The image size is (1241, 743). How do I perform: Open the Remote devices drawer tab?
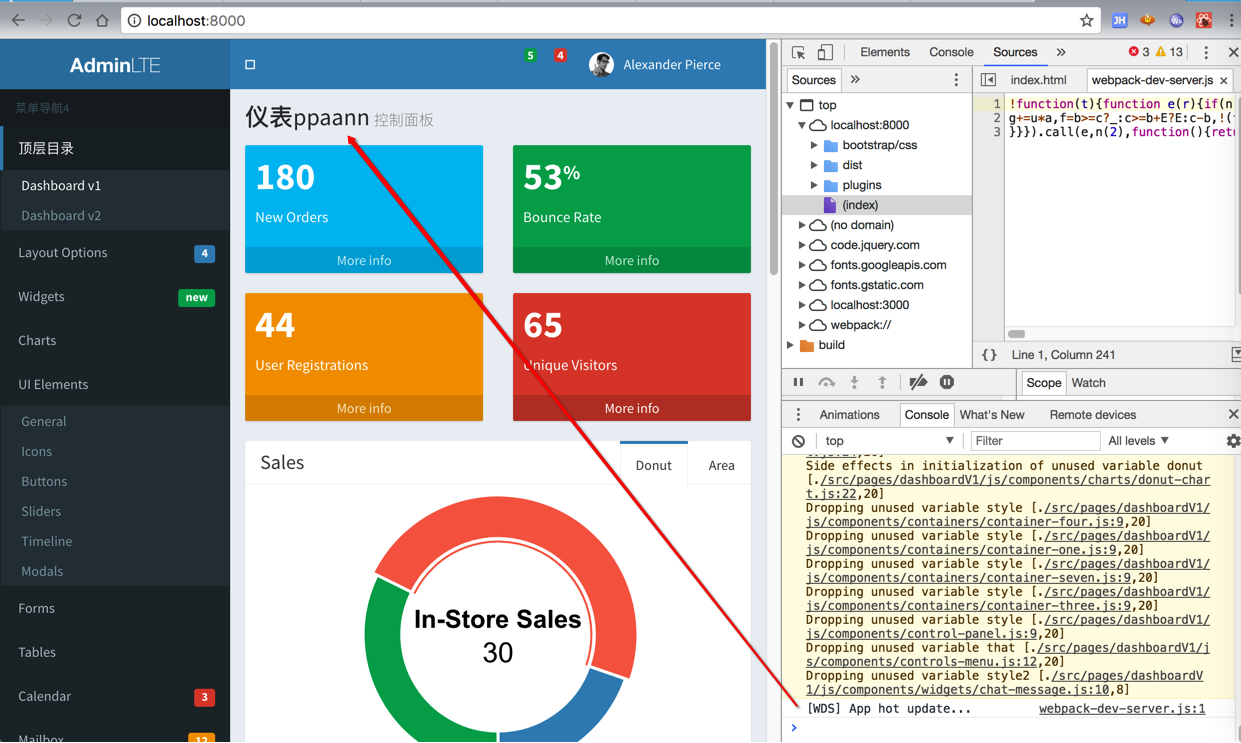[x=1093, y=415]
